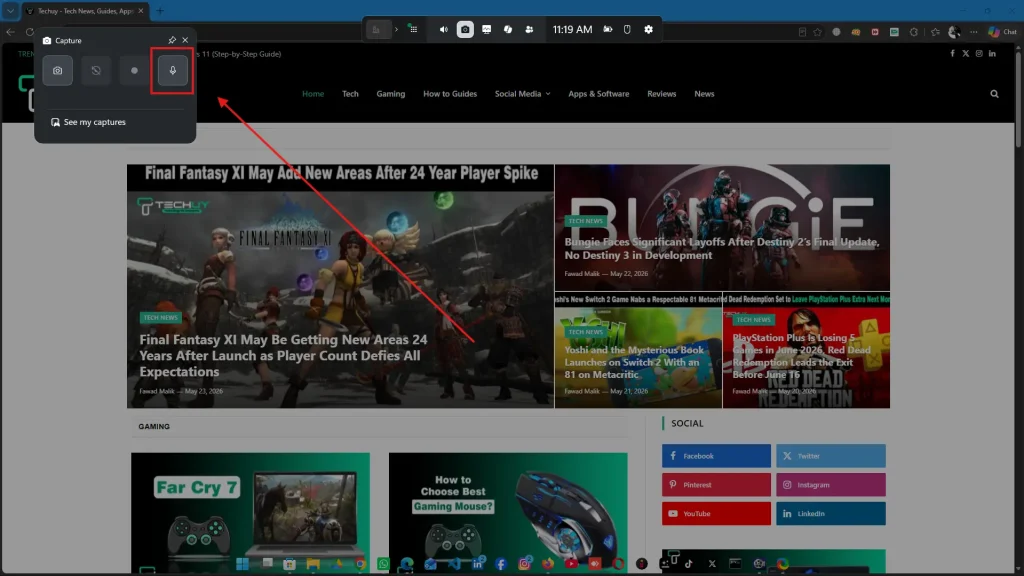Open a new browser tab
Screen dimensions: 1024x576
[160, 10]
